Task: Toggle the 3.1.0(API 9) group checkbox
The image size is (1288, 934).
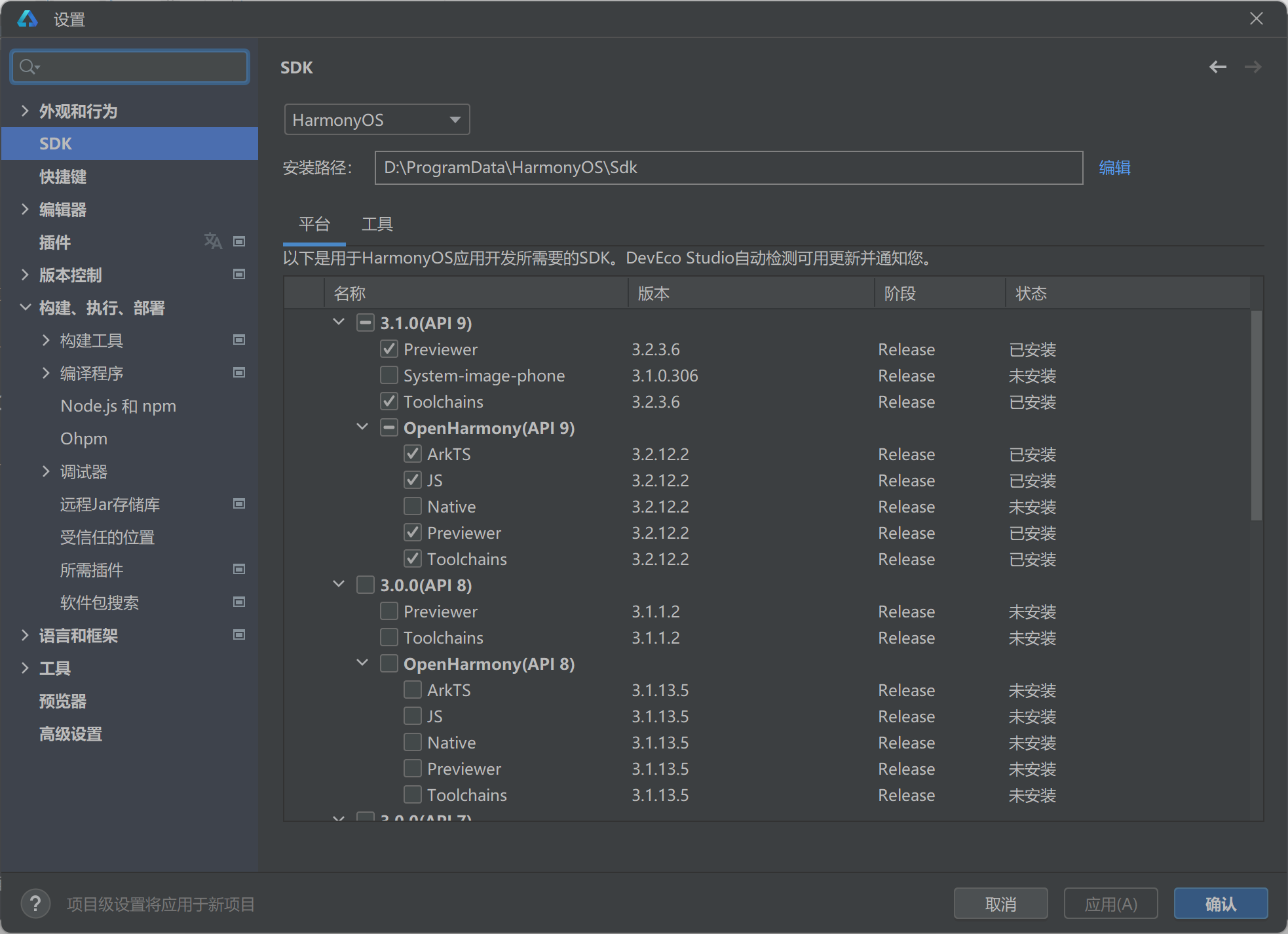Action: pos(366,322)
